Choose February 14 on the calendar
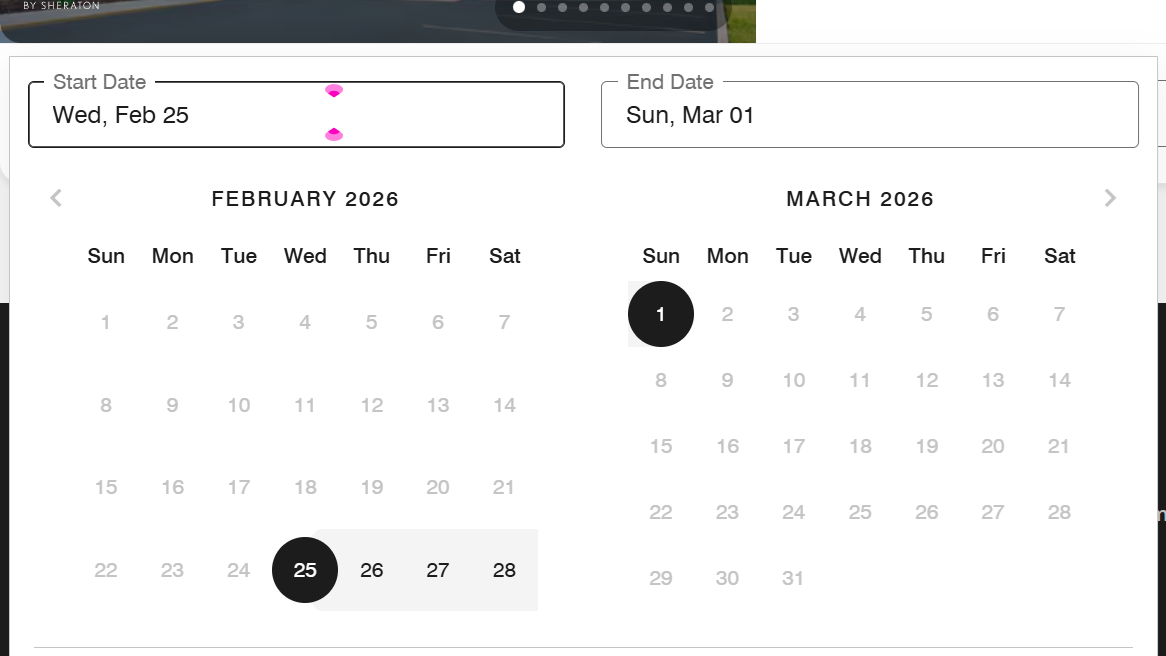 point(504,405)
